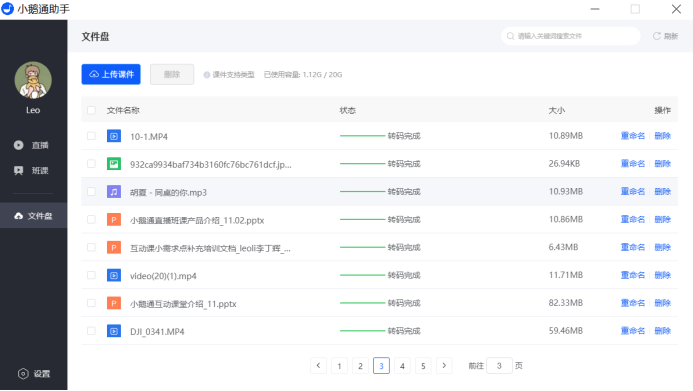The width and height of the screenshot is (693, 391).
Task: Open the 直播 live broadcast section
Action: 31,145
